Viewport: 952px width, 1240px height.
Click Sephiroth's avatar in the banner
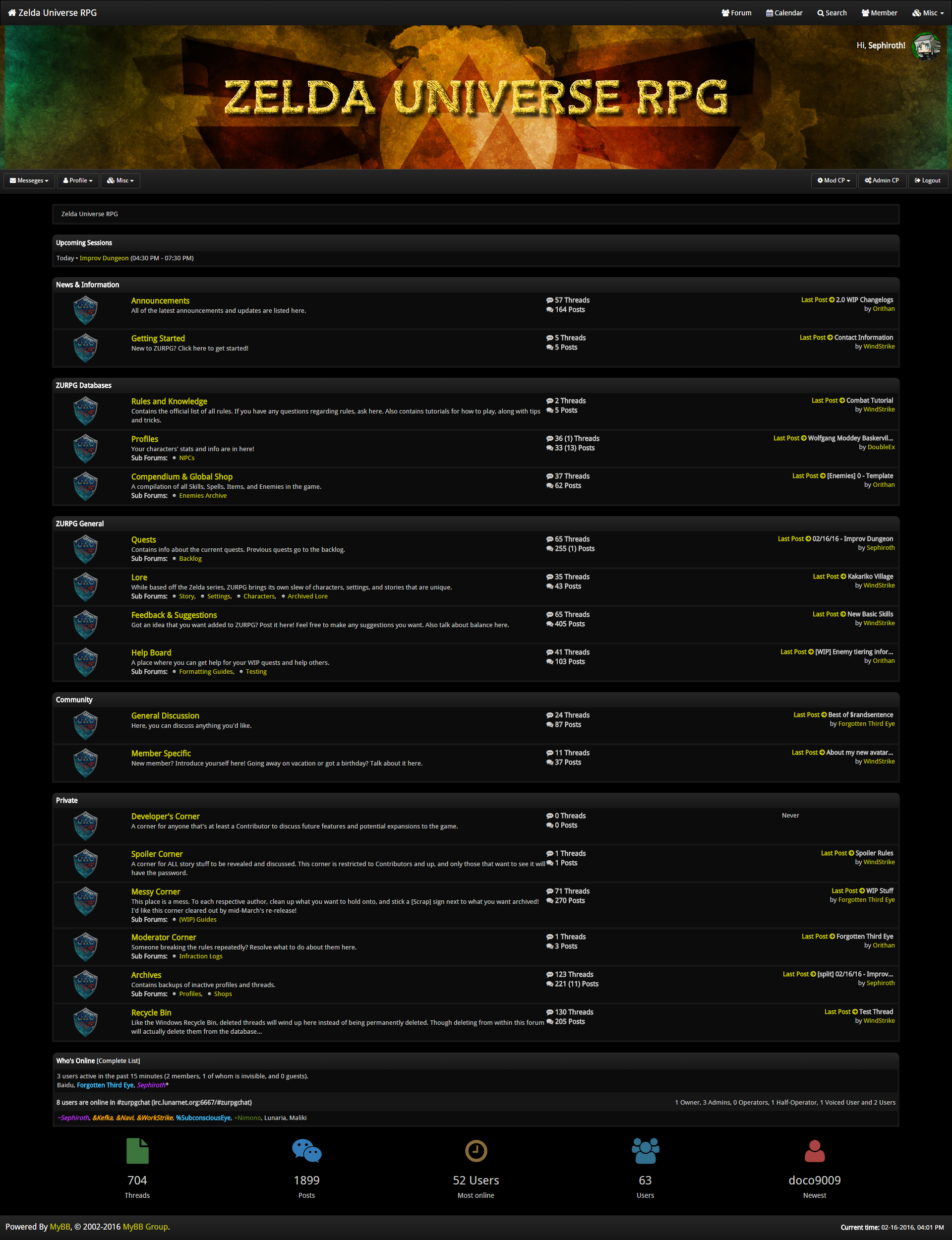pos(926,47)
